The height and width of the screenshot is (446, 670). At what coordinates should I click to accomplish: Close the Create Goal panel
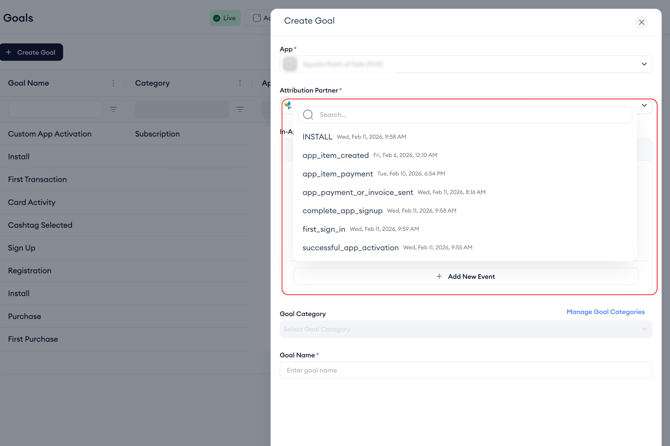click(x=641, y=22)
